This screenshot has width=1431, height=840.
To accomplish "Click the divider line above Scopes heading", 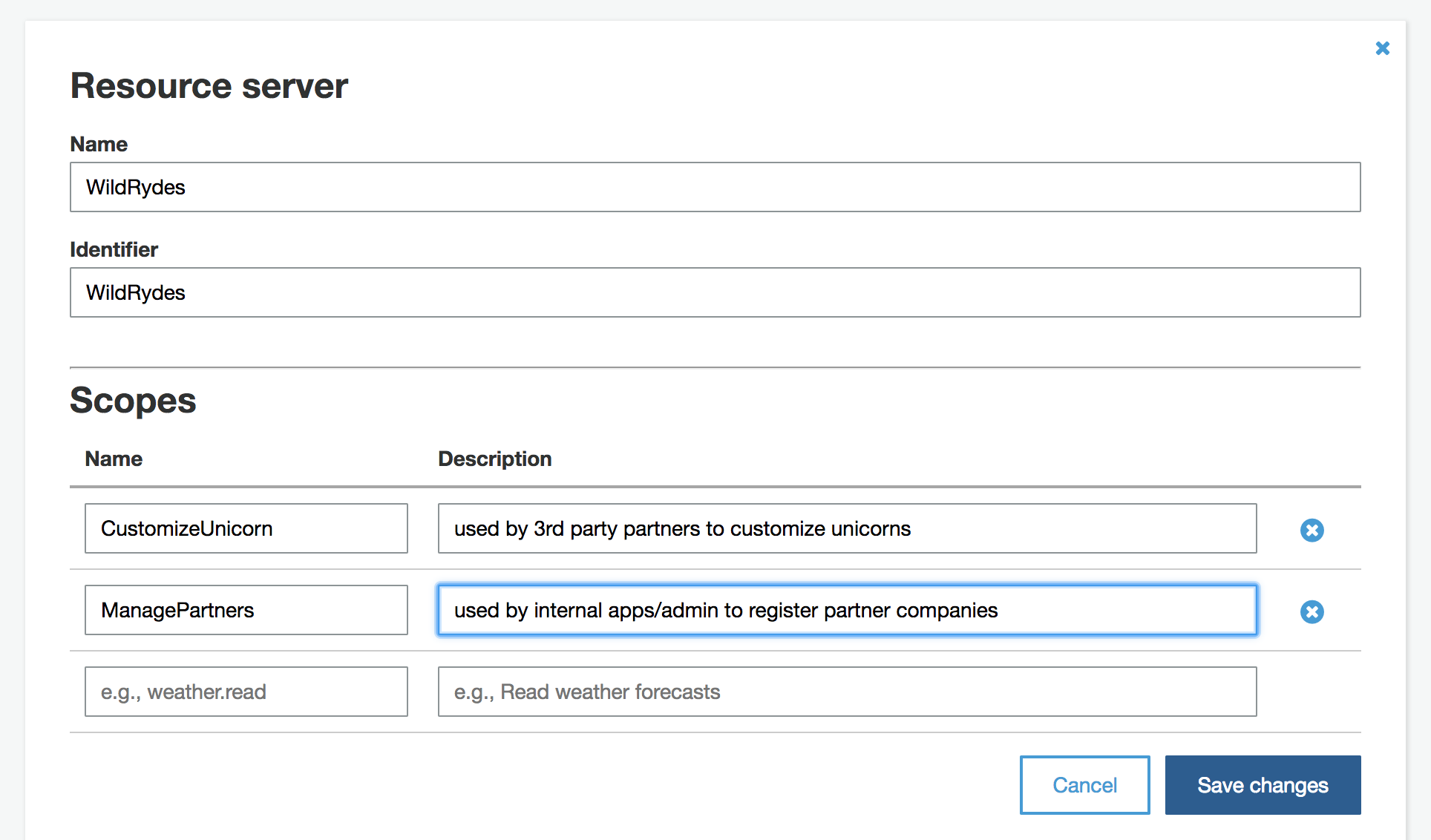I will [x=715, y=367].
